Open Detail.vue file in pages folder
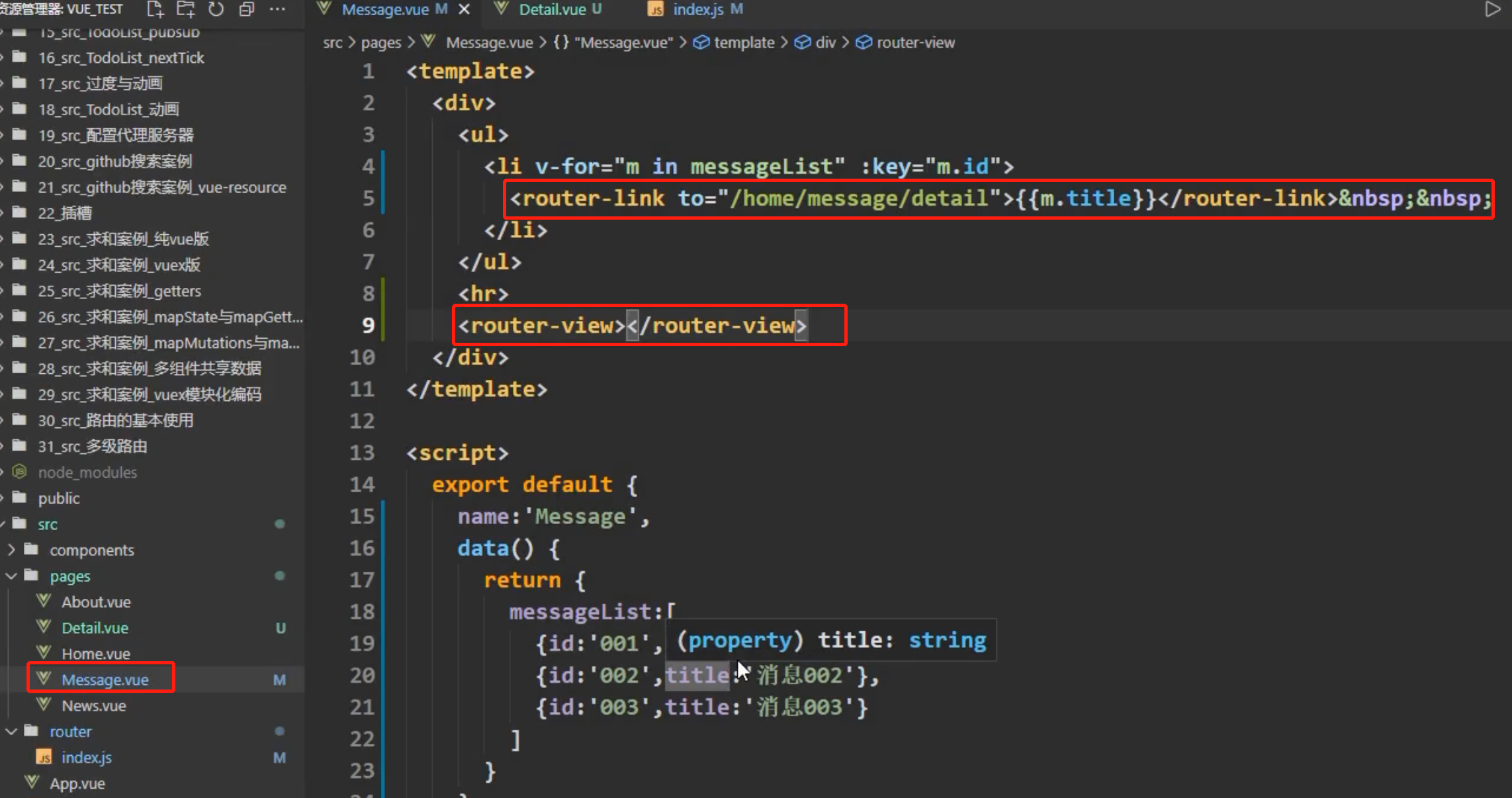The width and height of the screenshot is (1512, 798). [95, 627]
